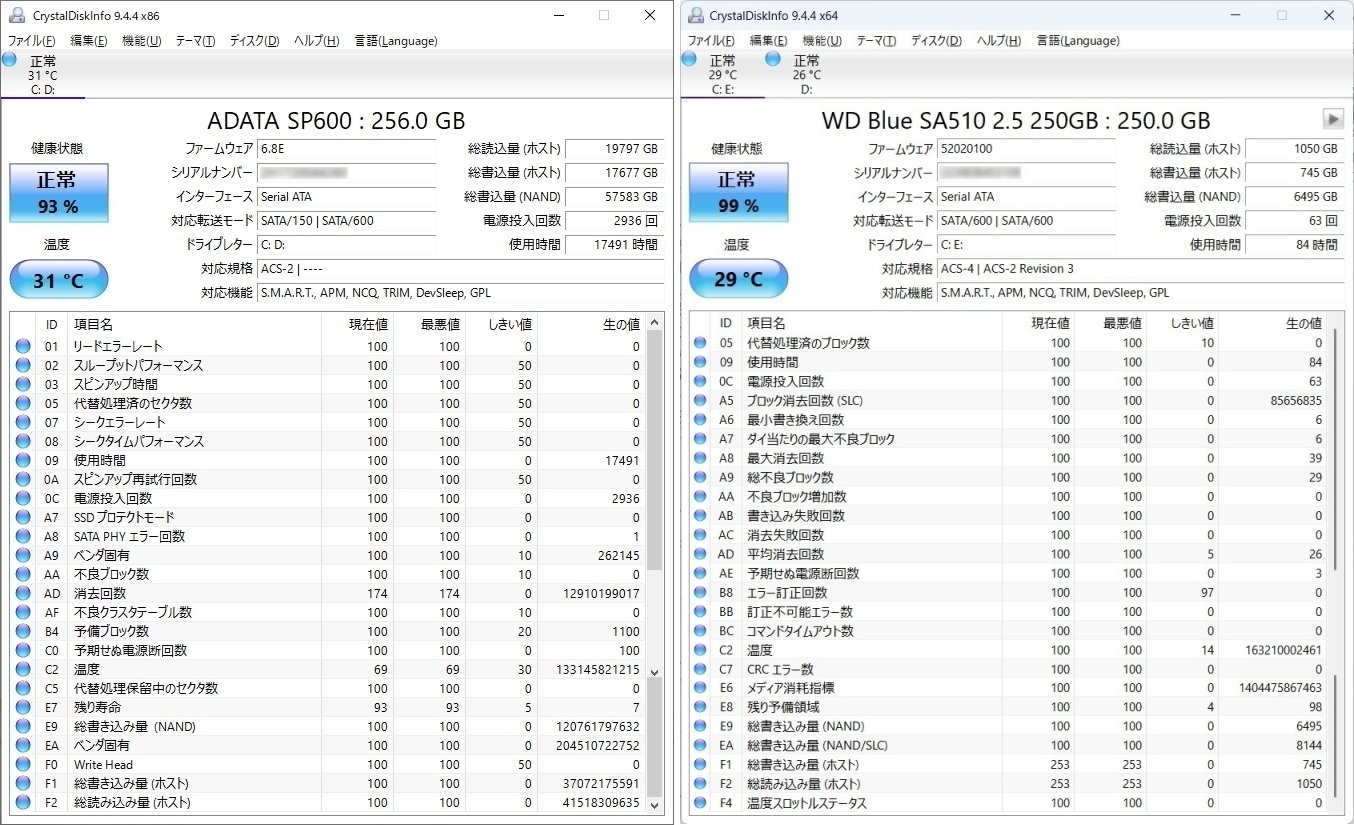Click the 正常 99 % health status button

(737, 193)
